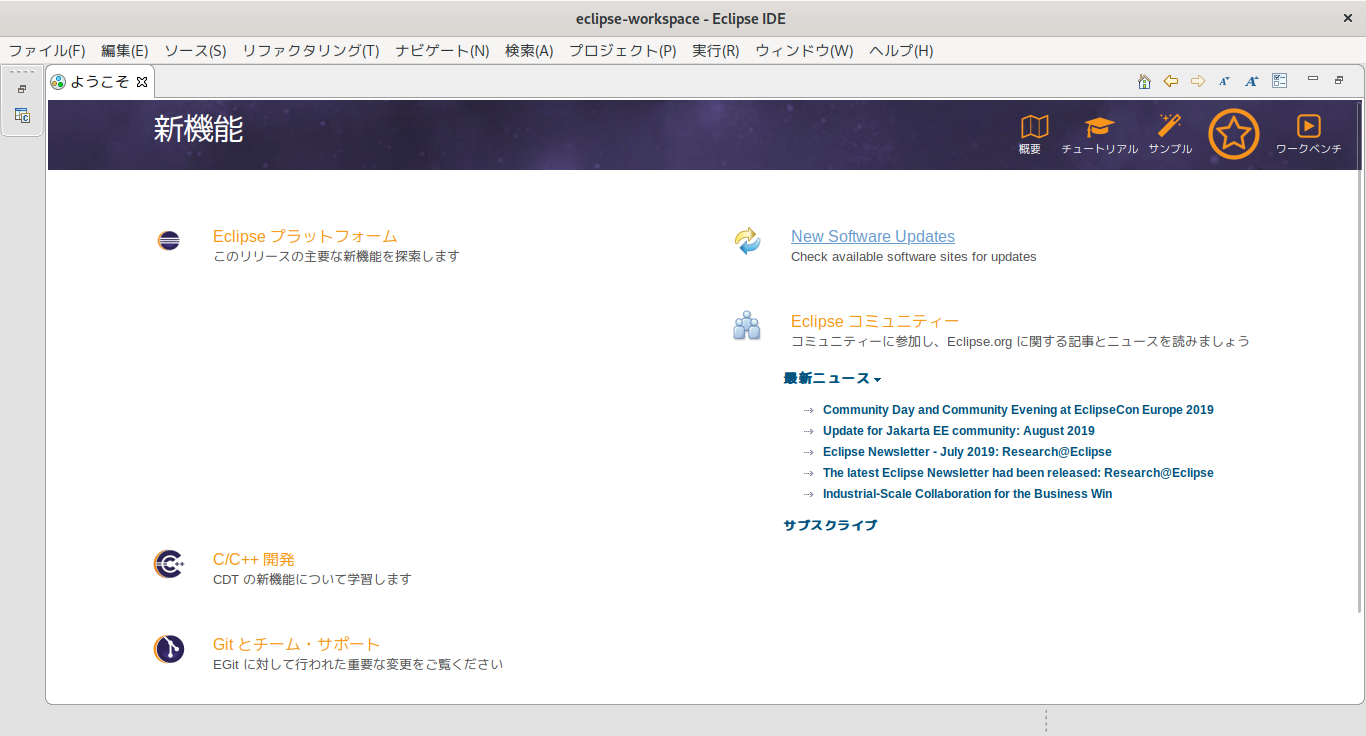Viewport: 1366px width, 736px height.
Task: Minimize the Welcome view panel
Action: click(x=1313, y=79)
